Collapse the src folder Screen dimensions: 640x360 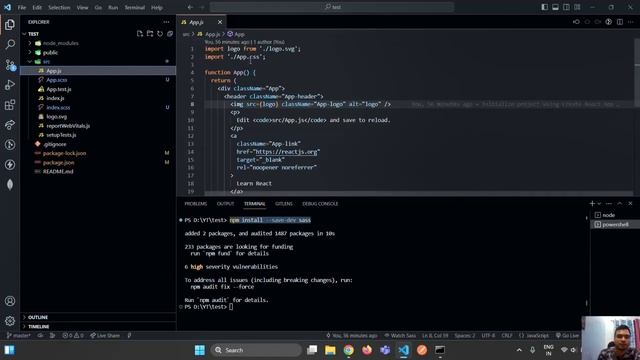click(x=30, y=62)
